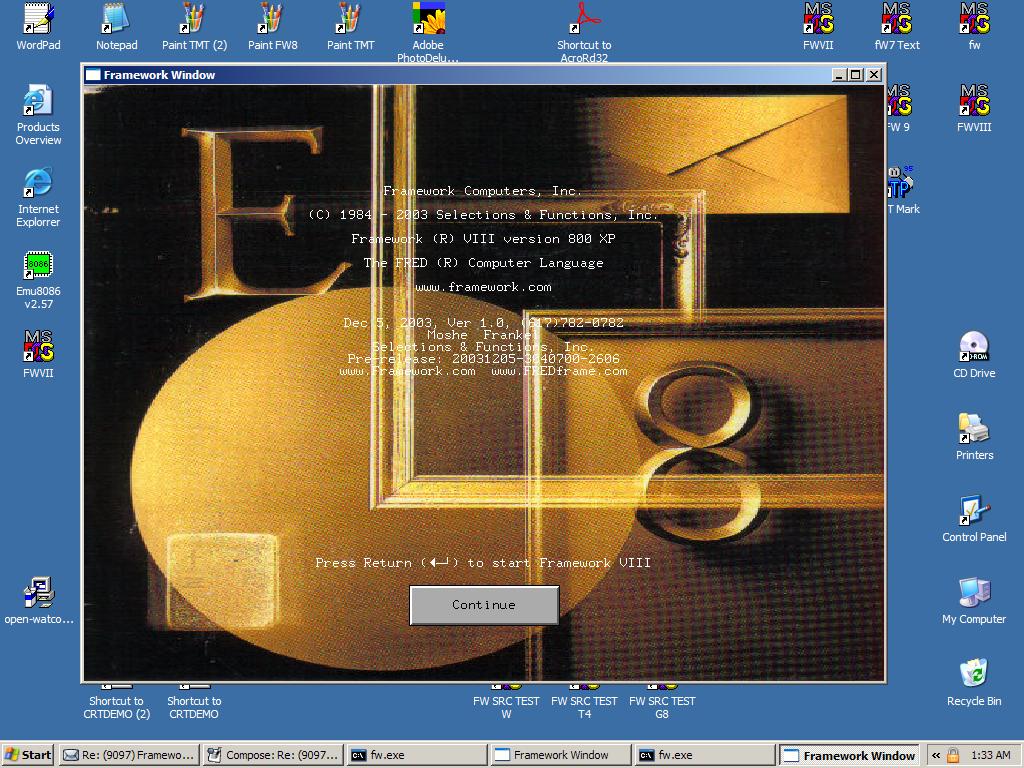Select the Shortcut to CRTDEMO (2) label

click(116, 707)
